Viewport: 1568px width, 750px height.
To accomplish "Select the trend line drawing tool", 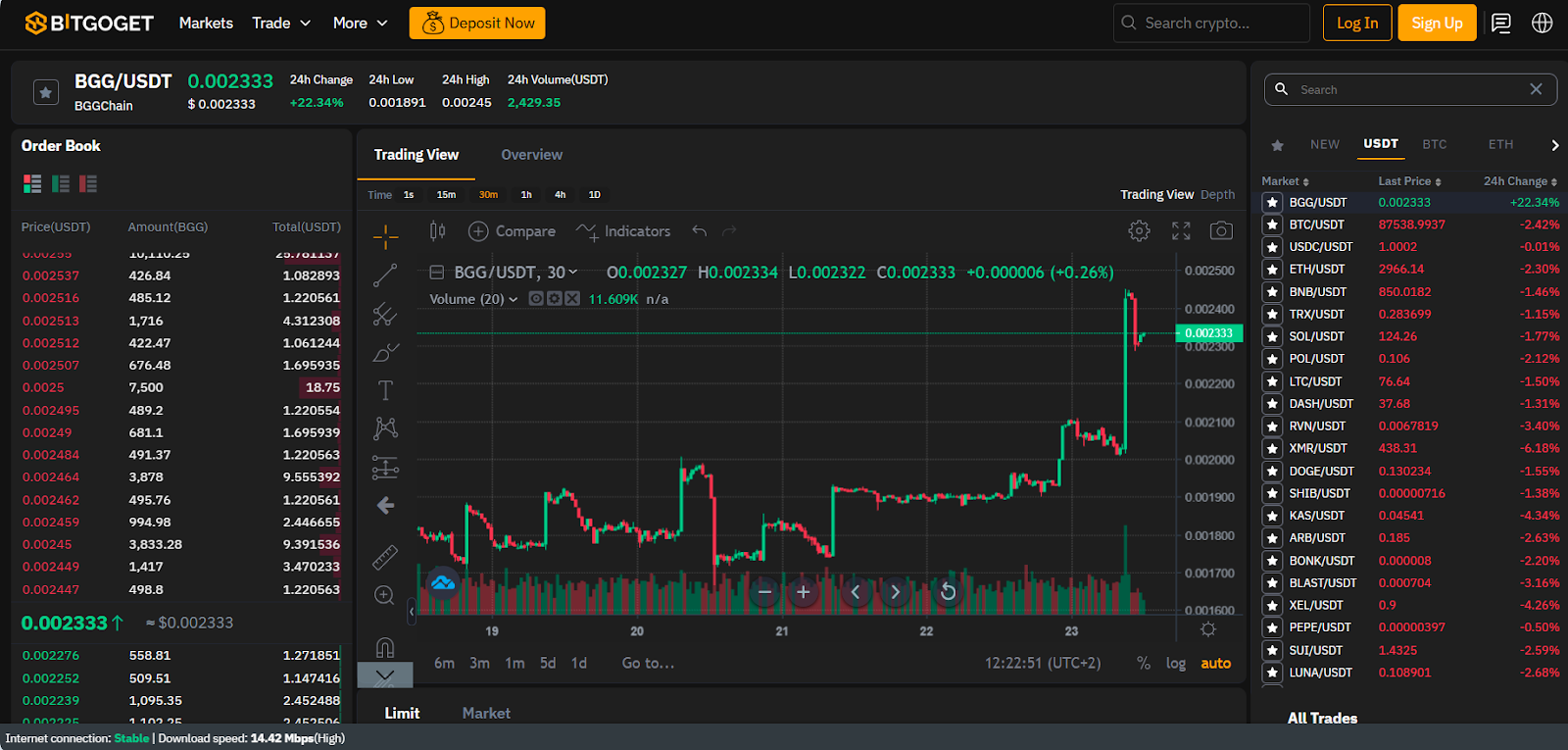I will tap(385, 275).
